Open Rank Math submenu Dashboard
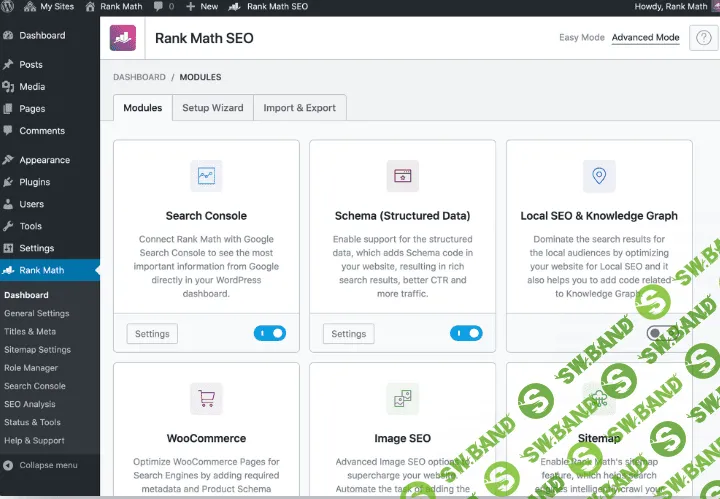Image resolution: width=720 pixels, height=499 pixels. point(26,295)
